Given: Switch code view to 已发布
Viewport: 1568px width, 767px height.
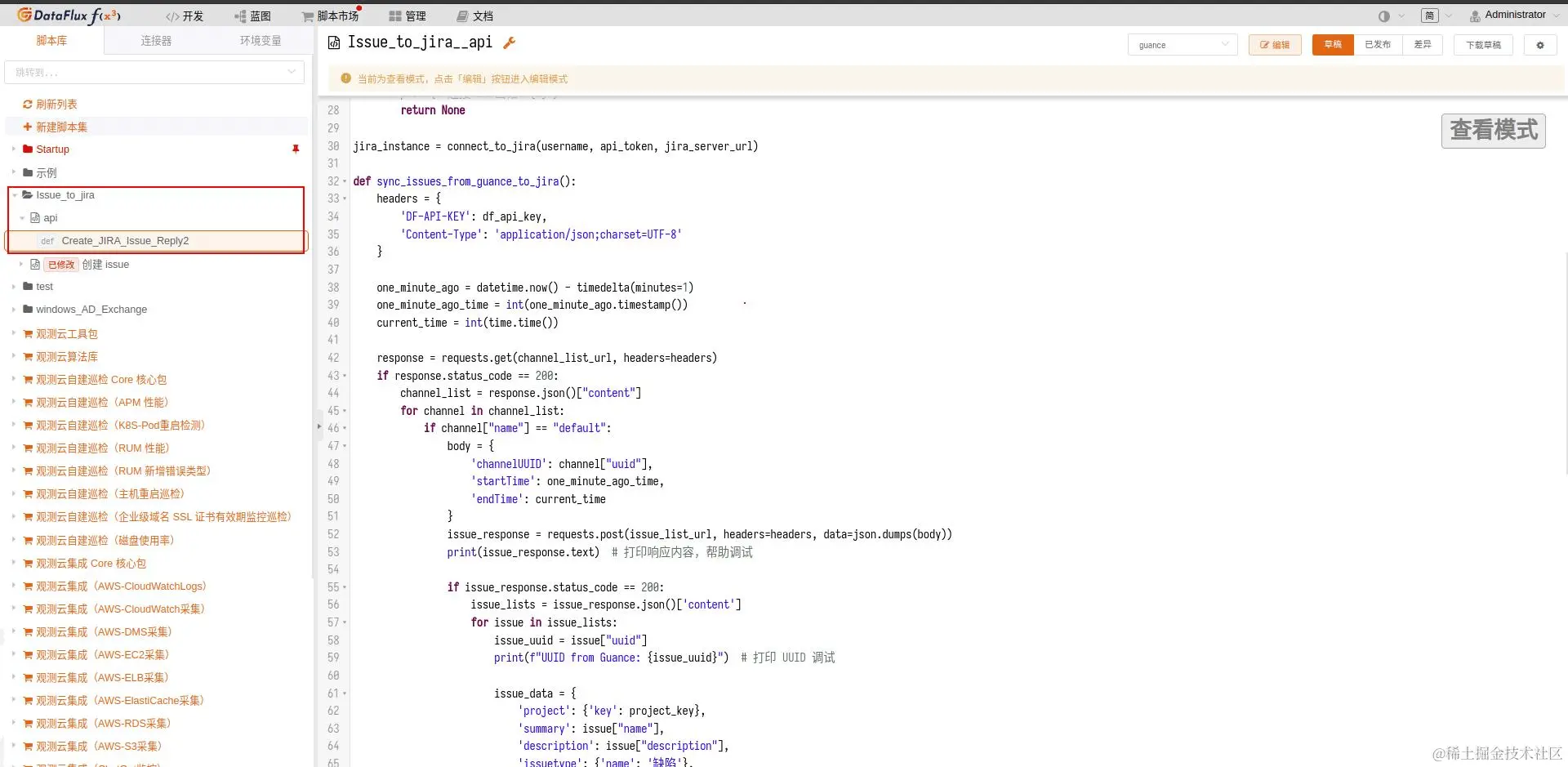Looking at the screenshot, I should pos(1378,45).
